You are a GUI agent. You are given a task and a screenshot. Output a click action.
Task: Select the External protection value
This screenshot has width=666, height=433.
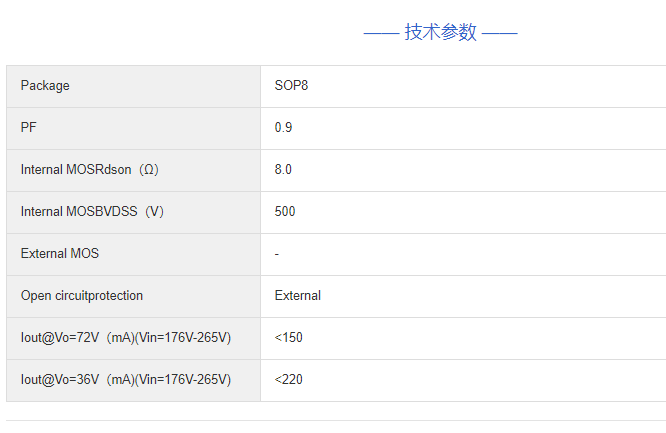[297, 296]
